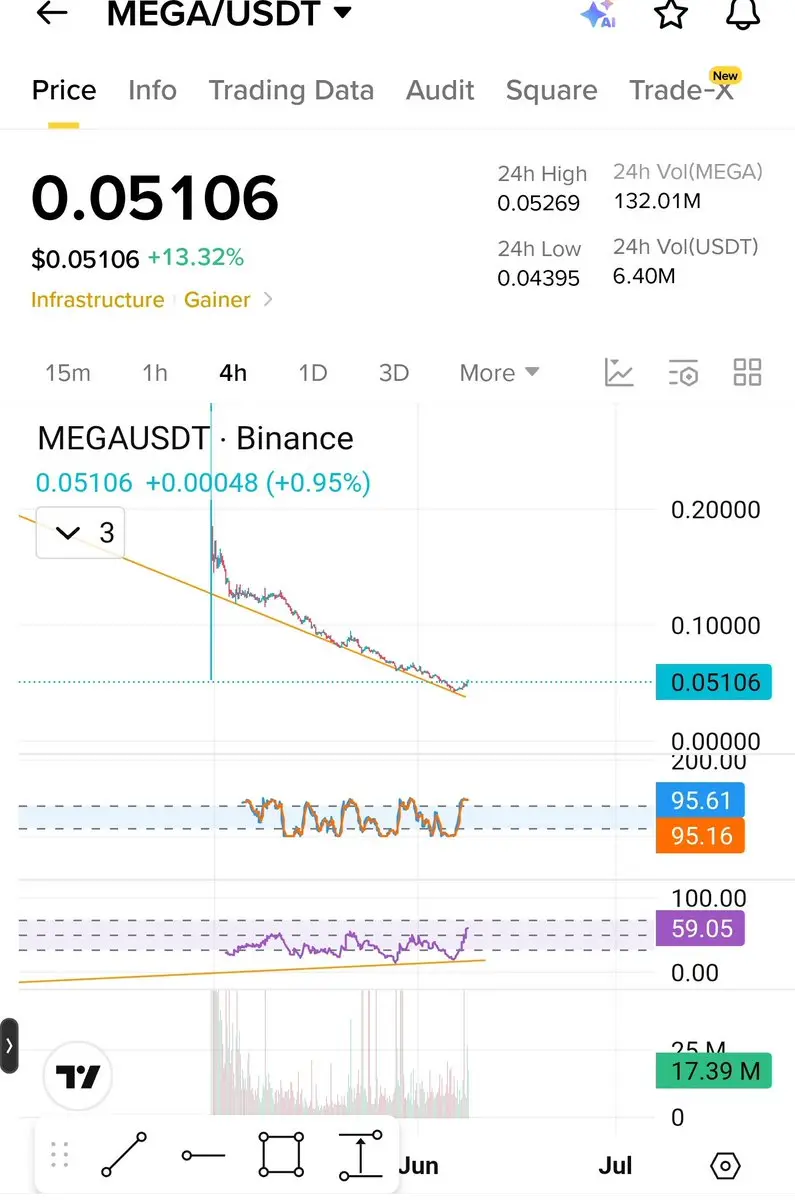Screen dimensions: 795x1200
Task: Open the Audit tab
Action: [x=440, y=91]
